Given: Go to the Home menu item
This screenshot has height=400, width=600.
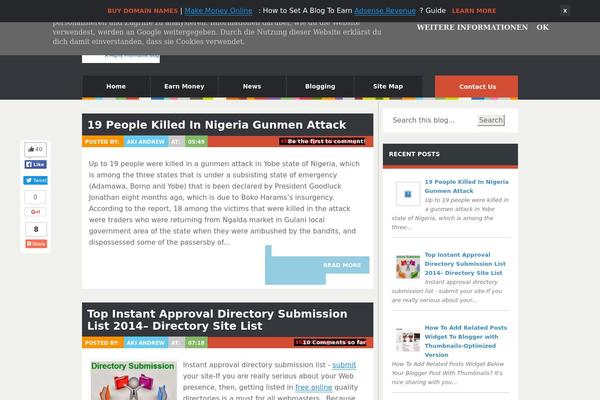Looking at the screenshot, I should pyautogui.click(x=116, y=87).
